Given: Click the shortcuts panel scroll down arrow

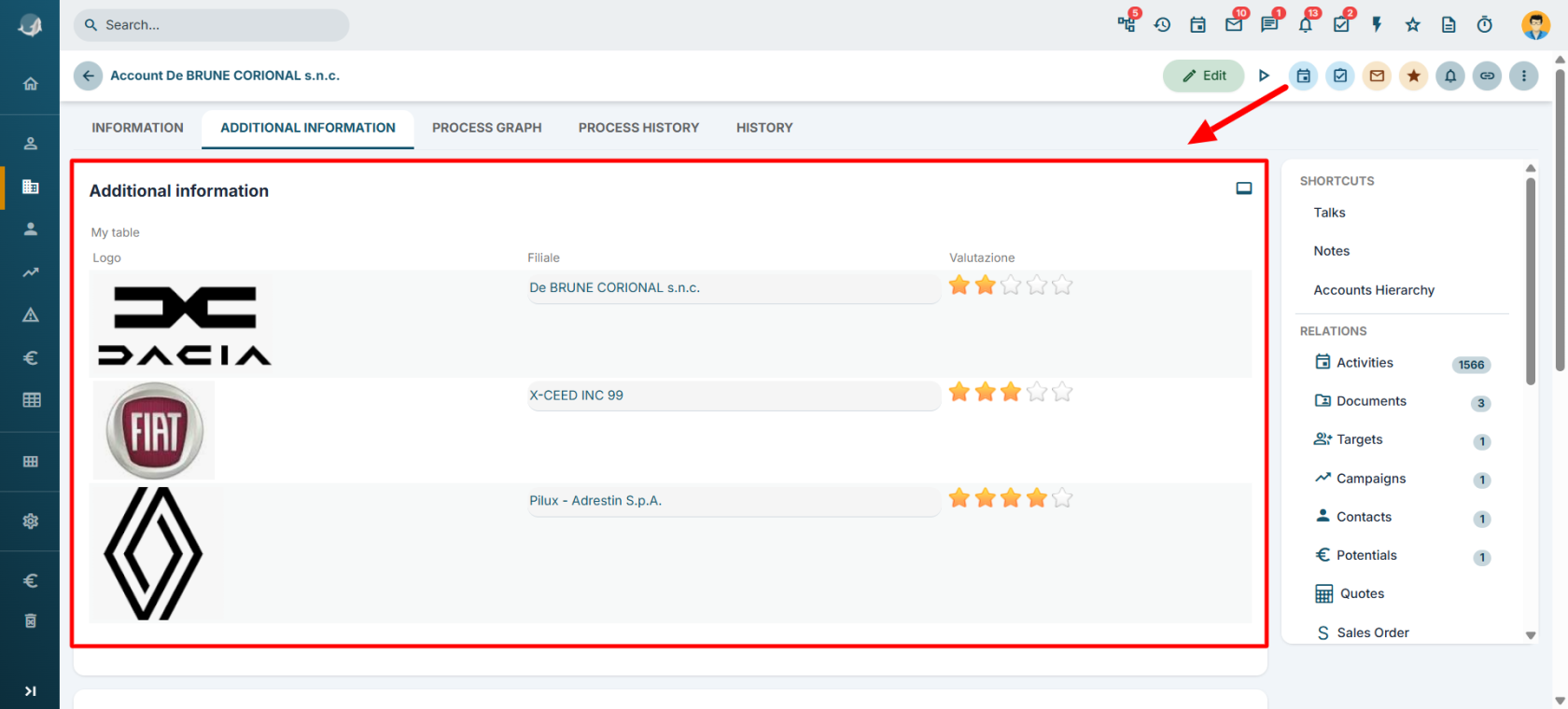Looking at the screenshot, I should click(1531, 635).
